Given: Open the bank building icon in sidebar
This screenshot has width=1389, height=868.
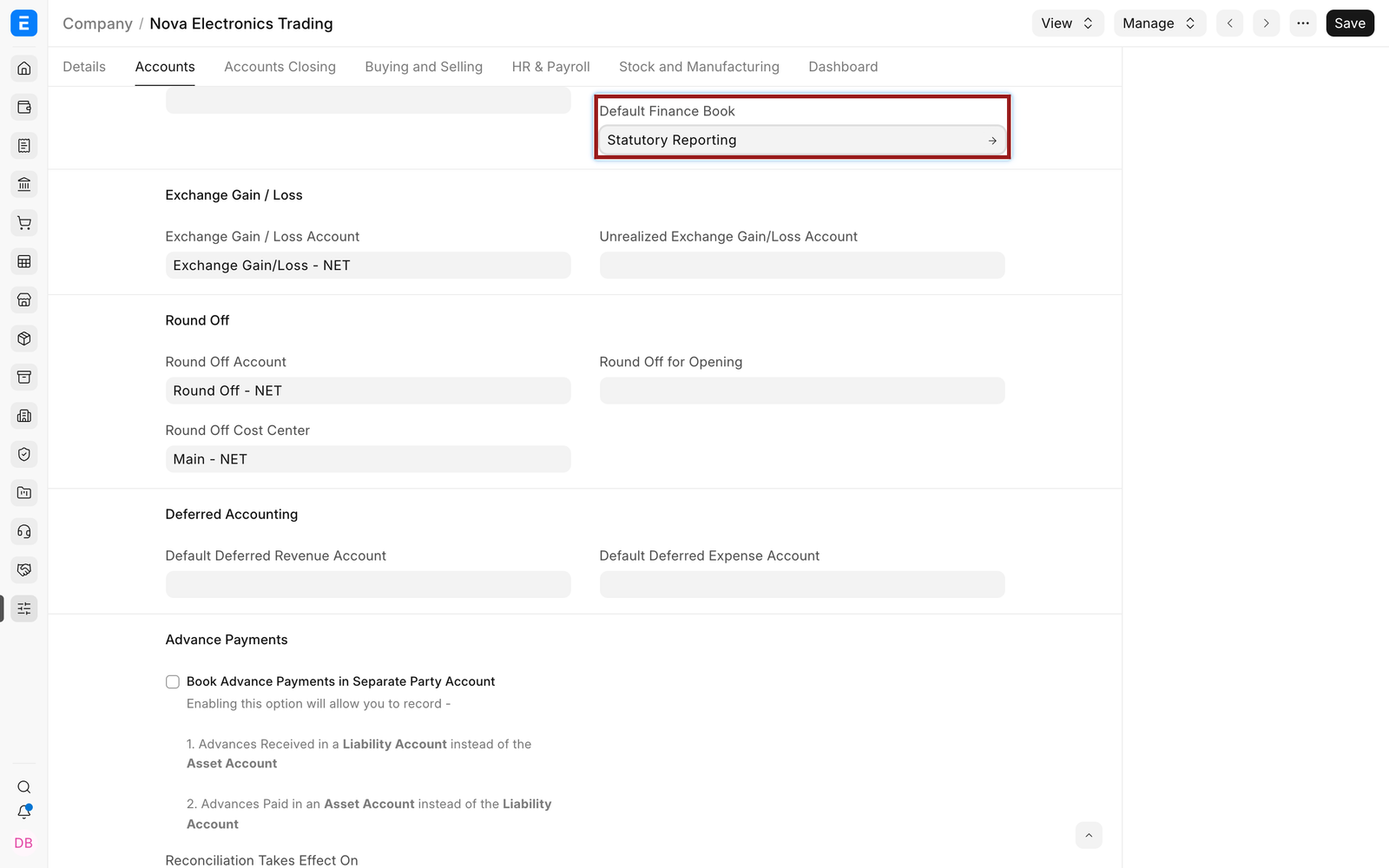Looking at the screenshot, I should [x=24, y=184].
